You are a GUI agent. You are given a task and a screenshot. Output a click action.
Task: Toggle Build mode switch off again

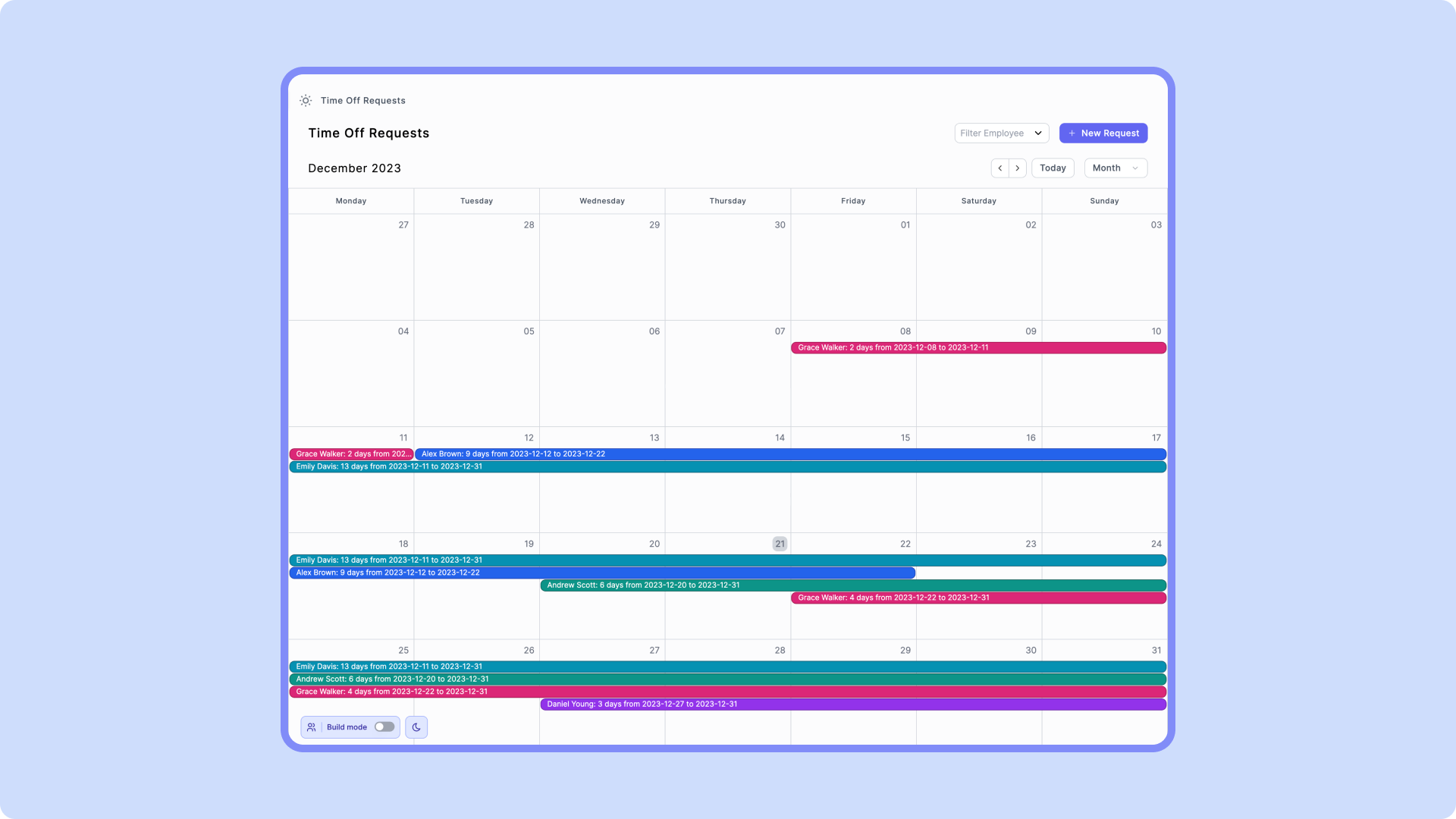383,726
